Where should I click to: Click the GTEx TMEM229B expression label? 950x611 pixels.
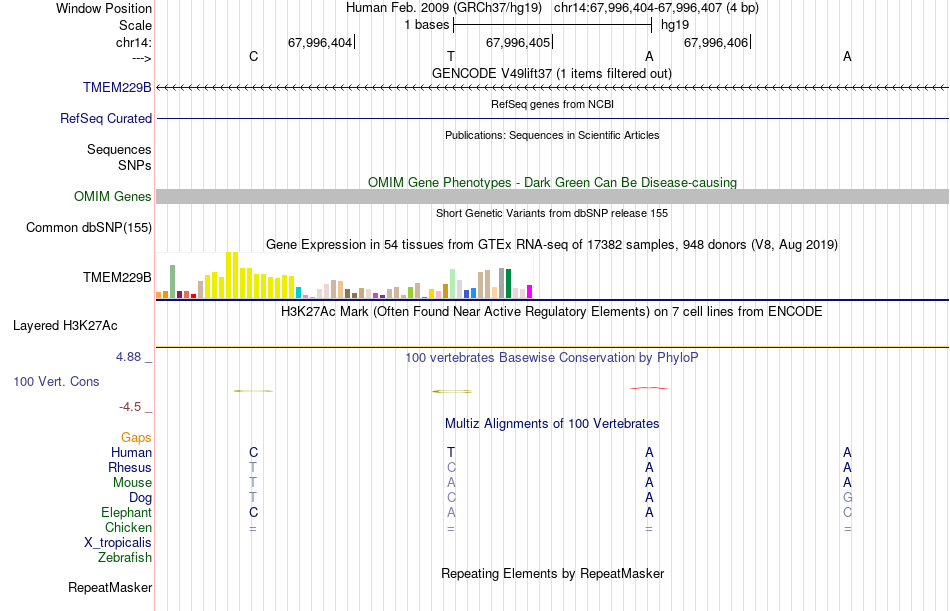click(117, 277)
